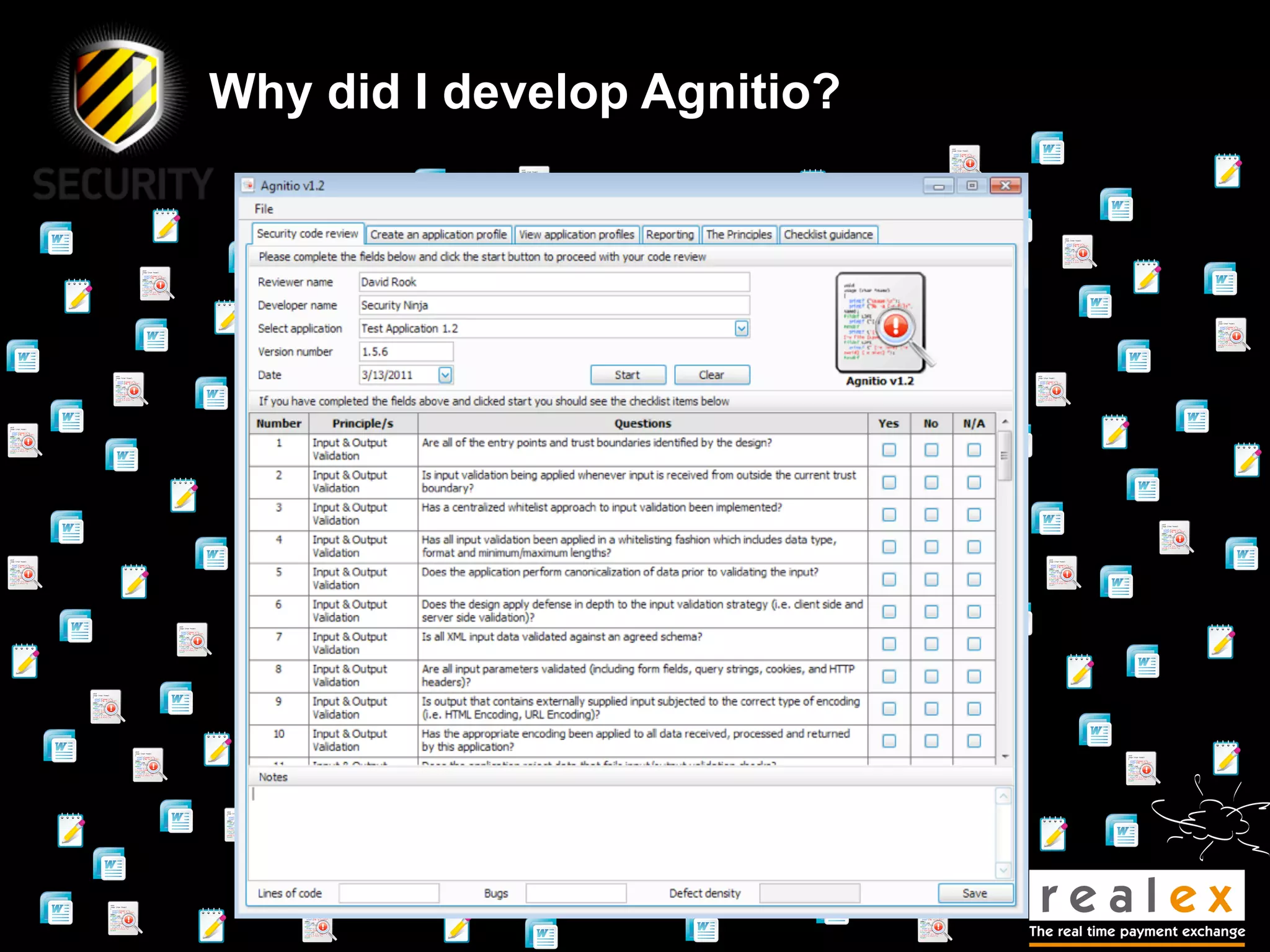1270x952 pixels.
Task: Click question 5 about canonicalization of data
Action: click(x=642, y=580)
